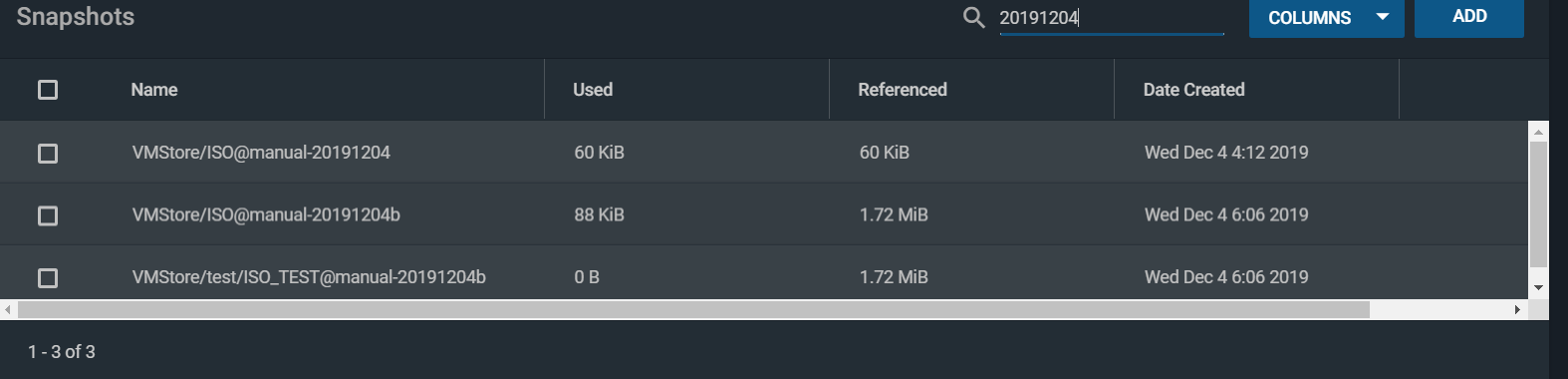Click the horizontal scrollbar right arrow

[1517, 309]
